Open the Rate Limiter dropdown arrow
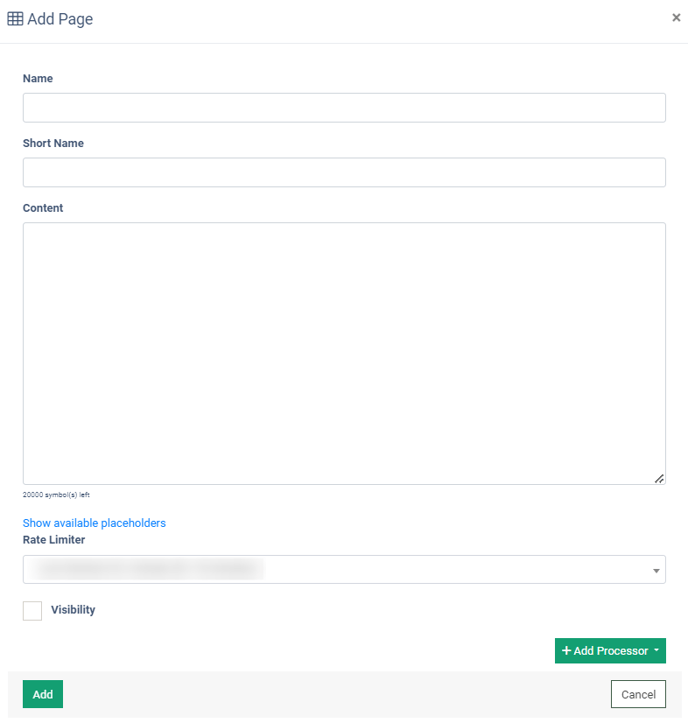This screenshot has width=688, height=723. click(x=656, y=570)
